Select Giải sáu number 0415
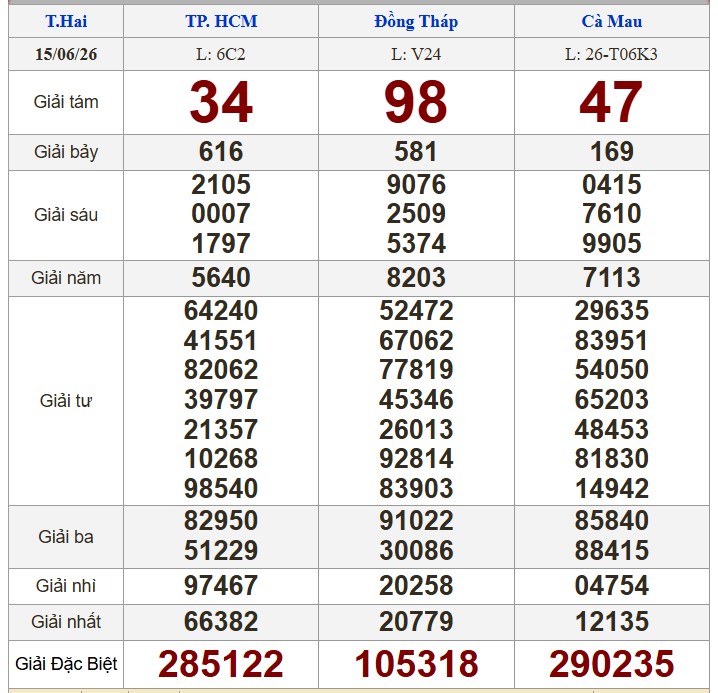 click(x=612, y=185)
